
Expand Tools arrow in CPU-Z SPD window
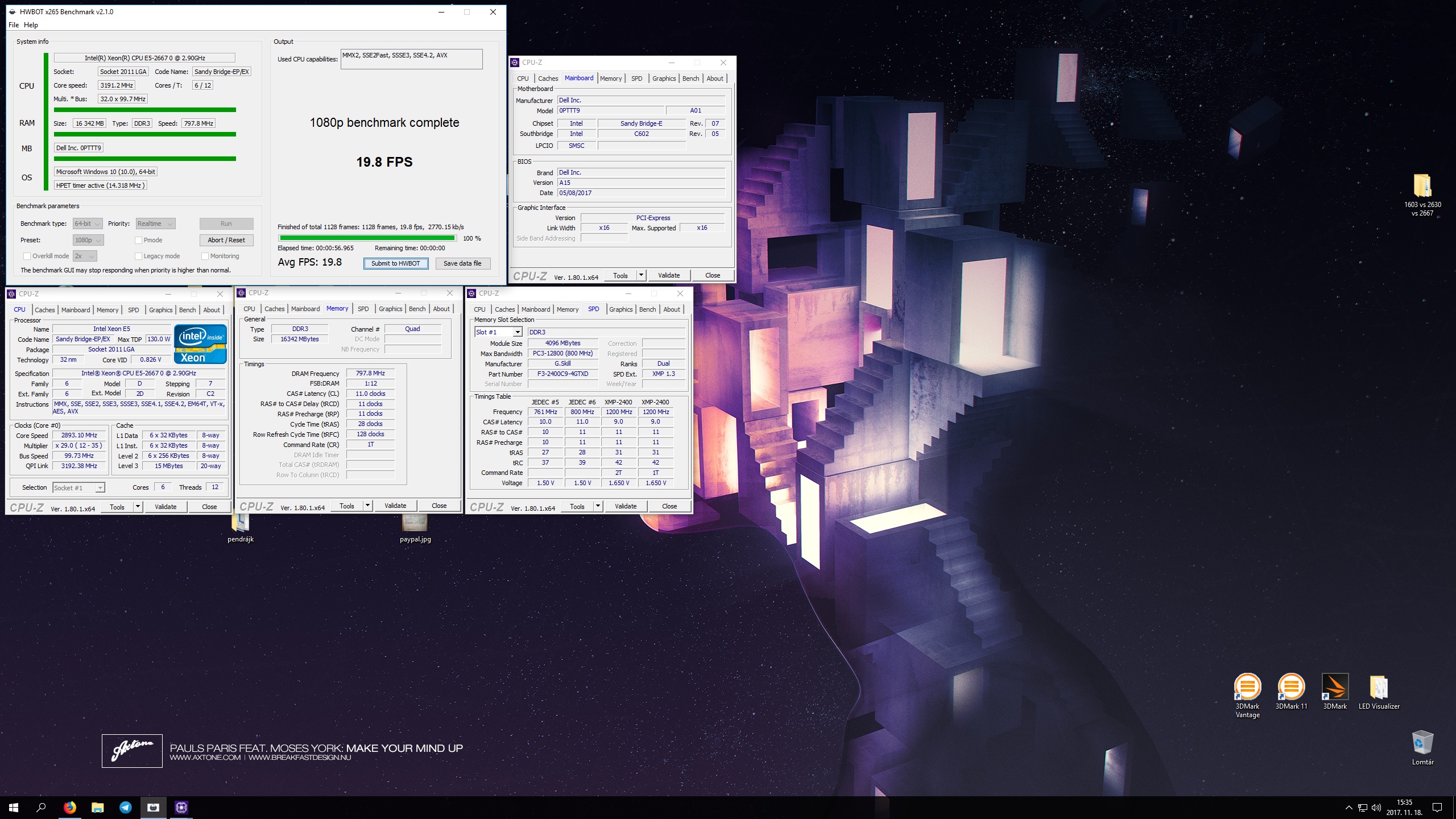[x=598, y=506]
